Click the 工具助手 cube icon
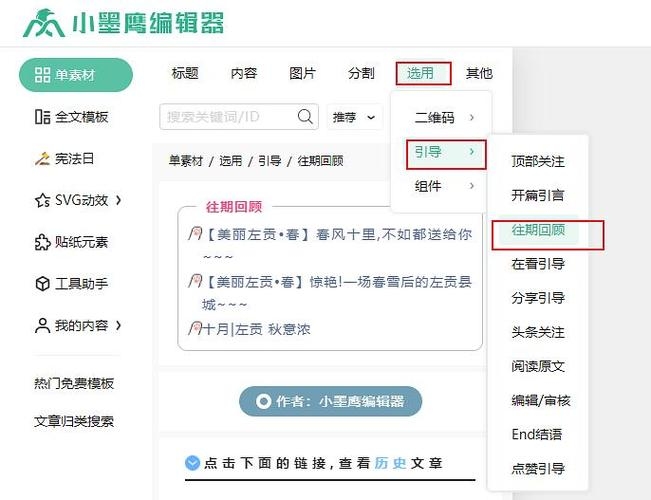 click(x=42, y=284)
